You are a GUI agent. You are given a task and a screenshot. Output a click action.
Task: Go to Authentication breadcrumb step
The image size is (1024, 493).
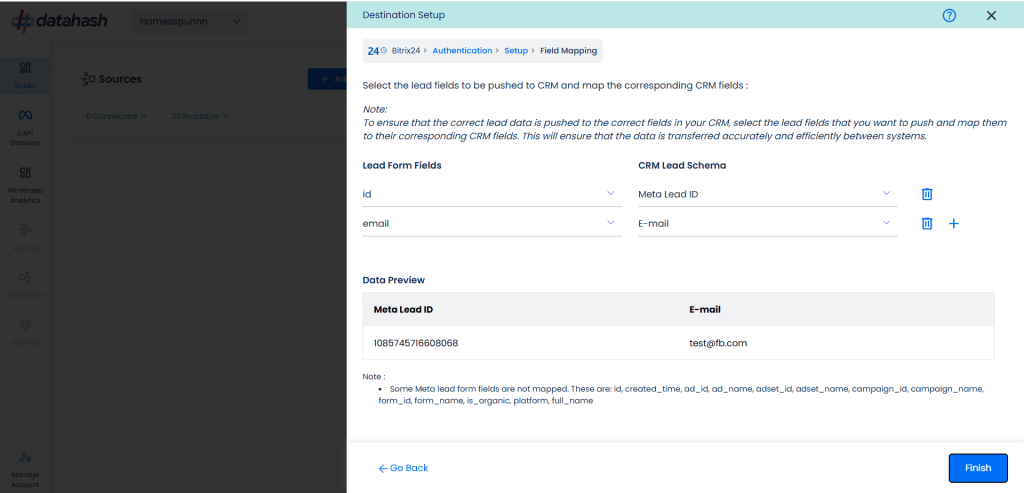coord(462,50)
